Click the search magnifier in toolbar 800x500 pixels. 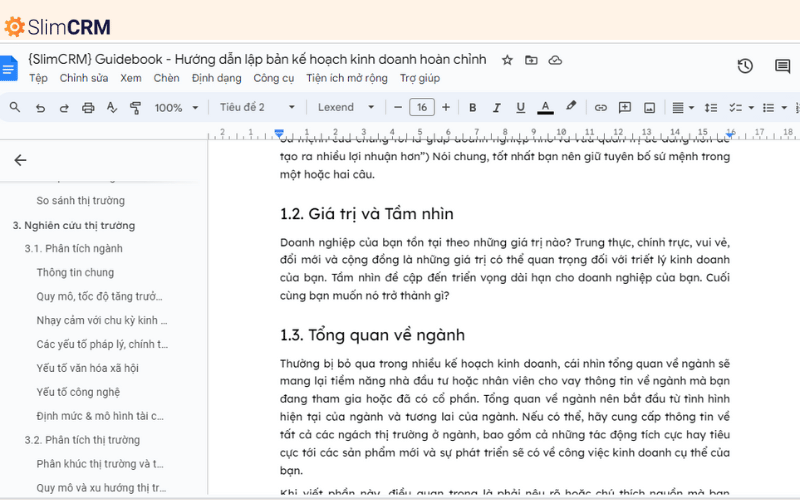[x=15, y=107]
